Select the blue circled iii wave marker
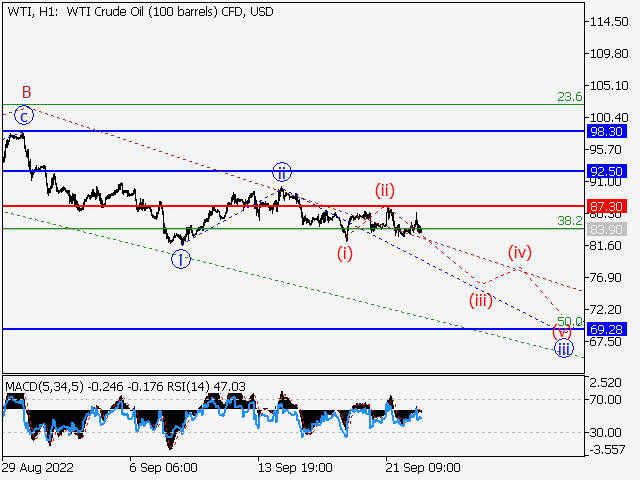This screenshot has height=480, width=640. [564, 349]
